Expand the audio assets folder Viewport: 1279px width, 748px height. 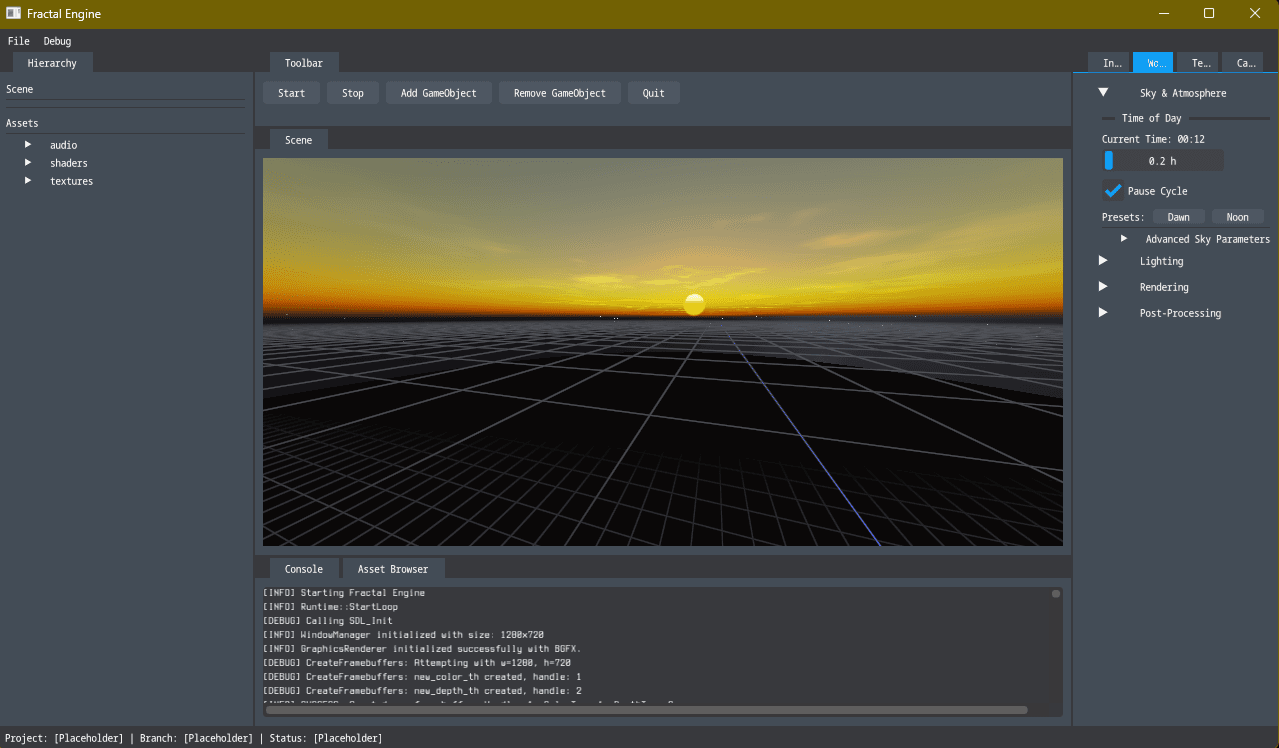28,145
